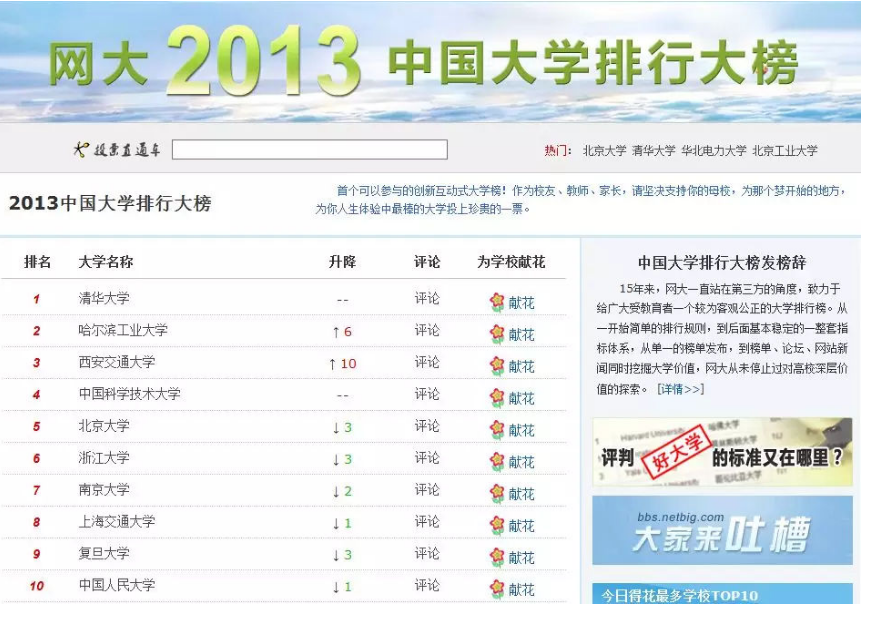Open hot link 华北电力大学
The height and width of the screenshot is (620, 876).
[713, 151]
